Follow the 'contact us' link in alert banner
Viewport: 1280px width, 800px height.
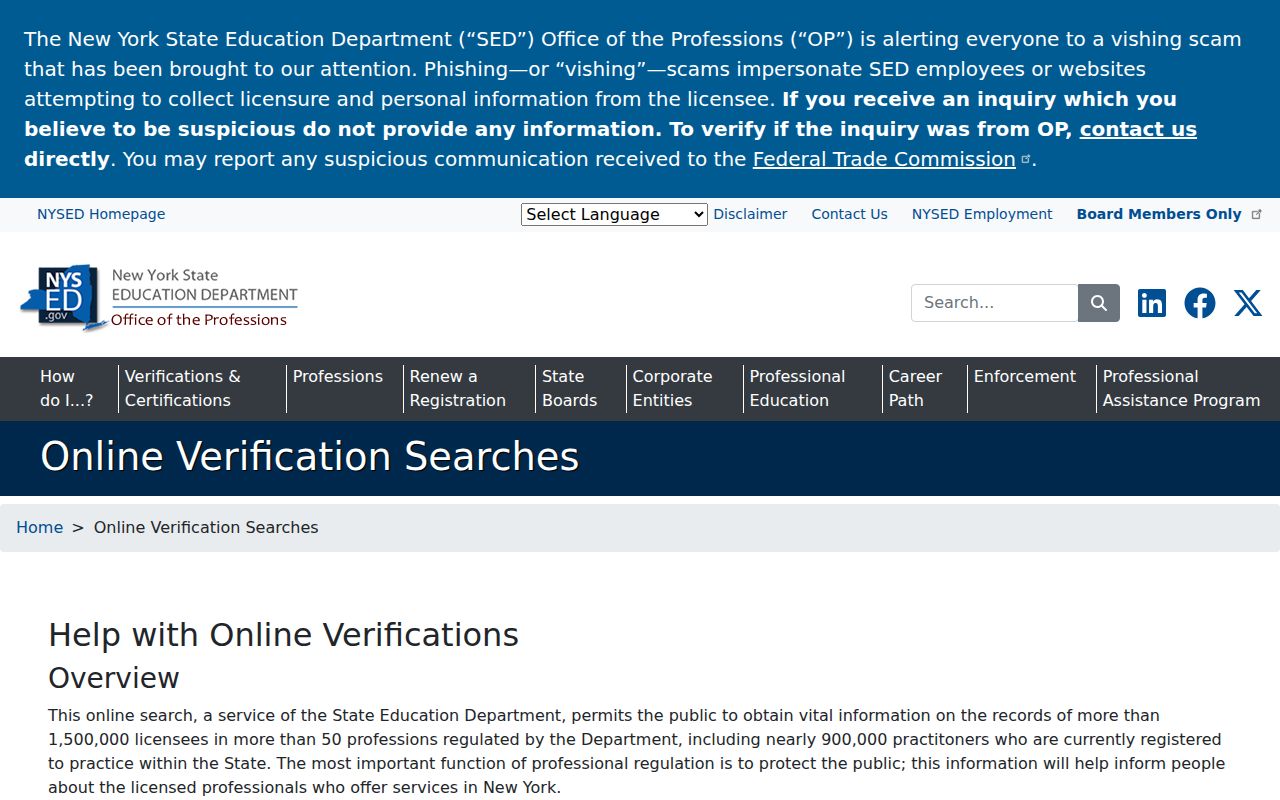pos(1138,129)
